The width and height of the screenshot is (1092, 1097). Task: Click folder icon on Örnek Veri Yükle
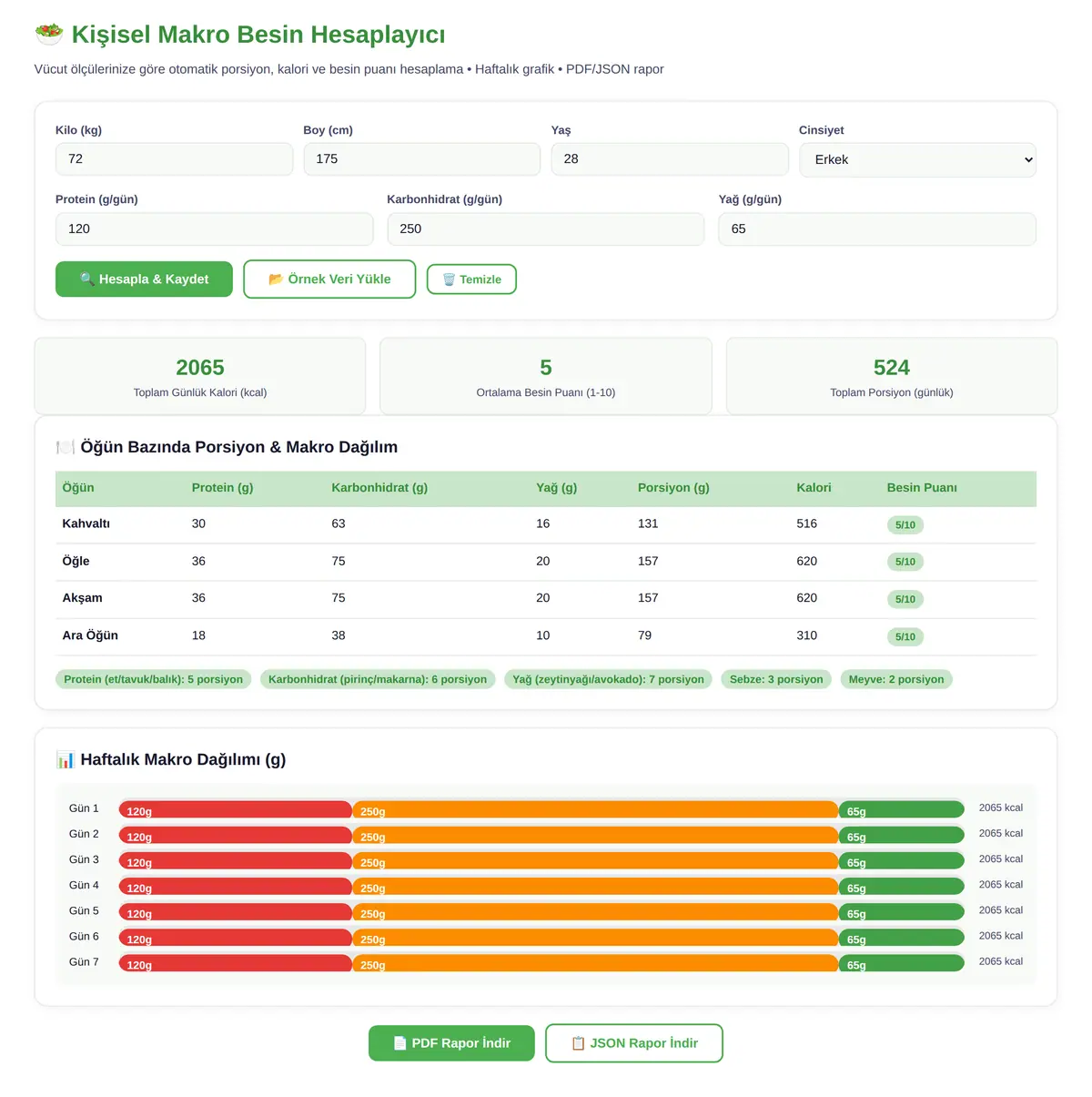click(x=276, y=279)
